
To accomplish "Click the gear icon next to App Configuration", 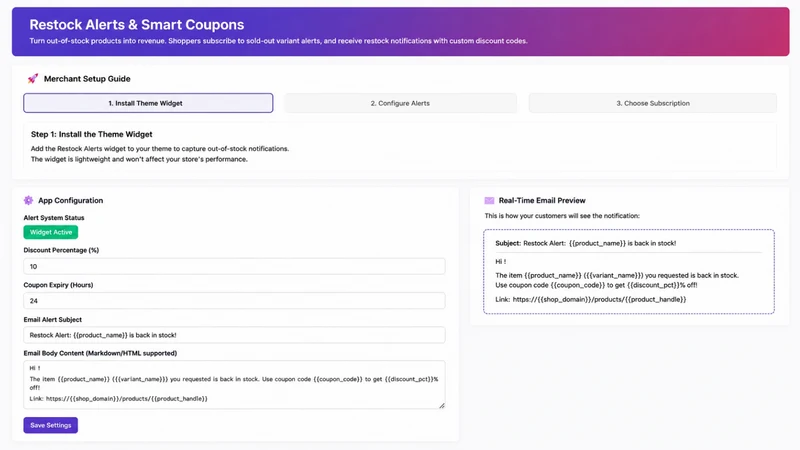I will click(29, 201).
